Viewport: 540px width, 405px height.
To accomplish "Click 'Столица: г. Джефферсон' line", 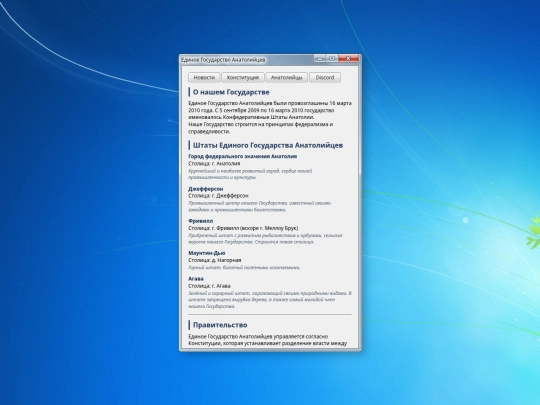I will pos(218,196).
